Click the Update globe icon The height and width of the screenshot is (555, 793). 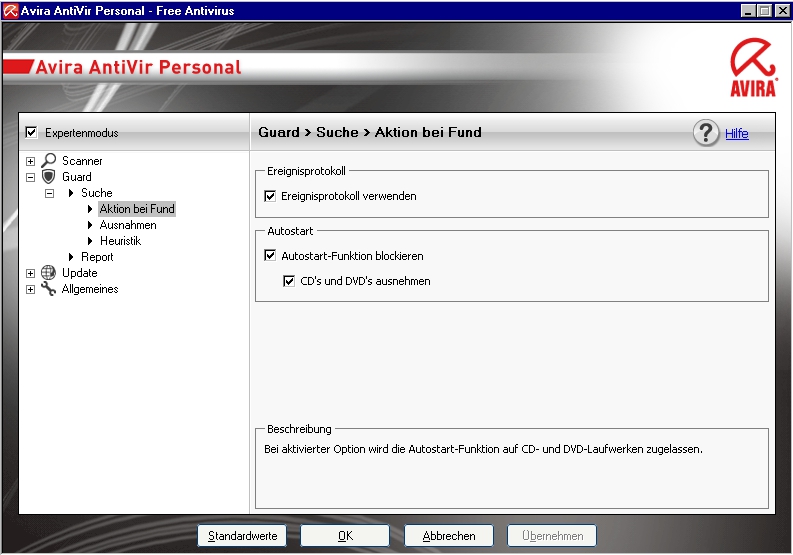point(49,273)
